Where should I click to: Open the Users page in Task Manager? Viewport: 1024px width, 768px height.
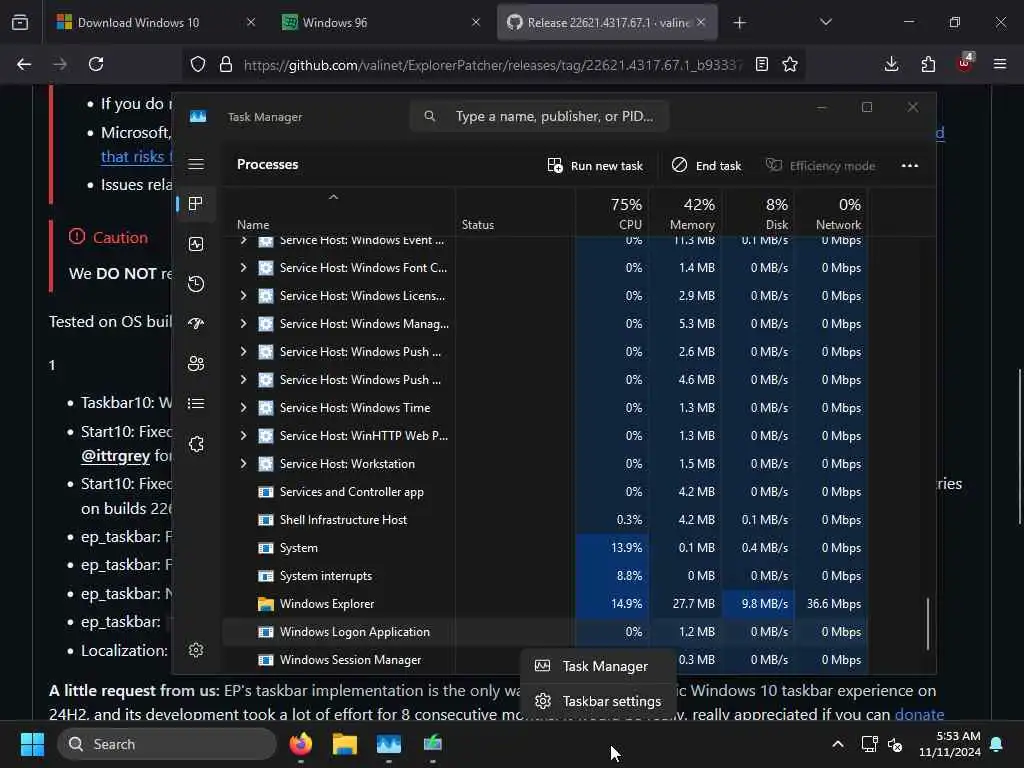coord(196,364)
